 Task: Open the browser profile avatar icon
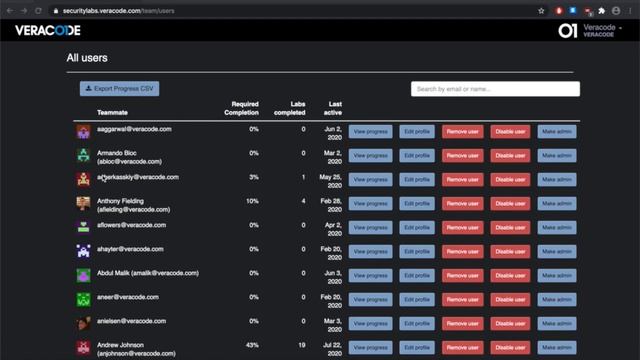(616, 11)
